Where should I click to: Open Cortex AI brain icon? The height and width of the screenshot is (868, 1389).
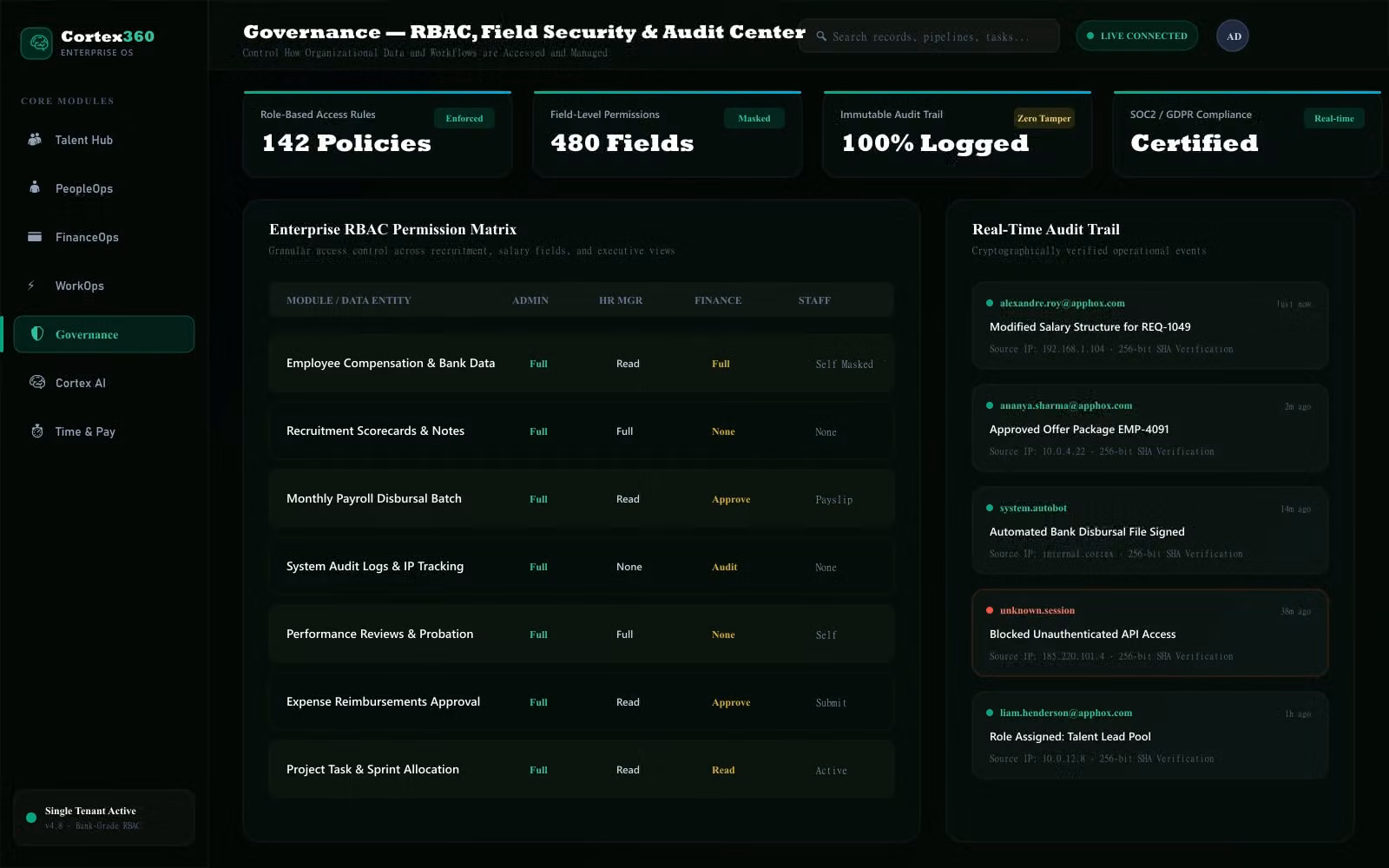[37, 382]
